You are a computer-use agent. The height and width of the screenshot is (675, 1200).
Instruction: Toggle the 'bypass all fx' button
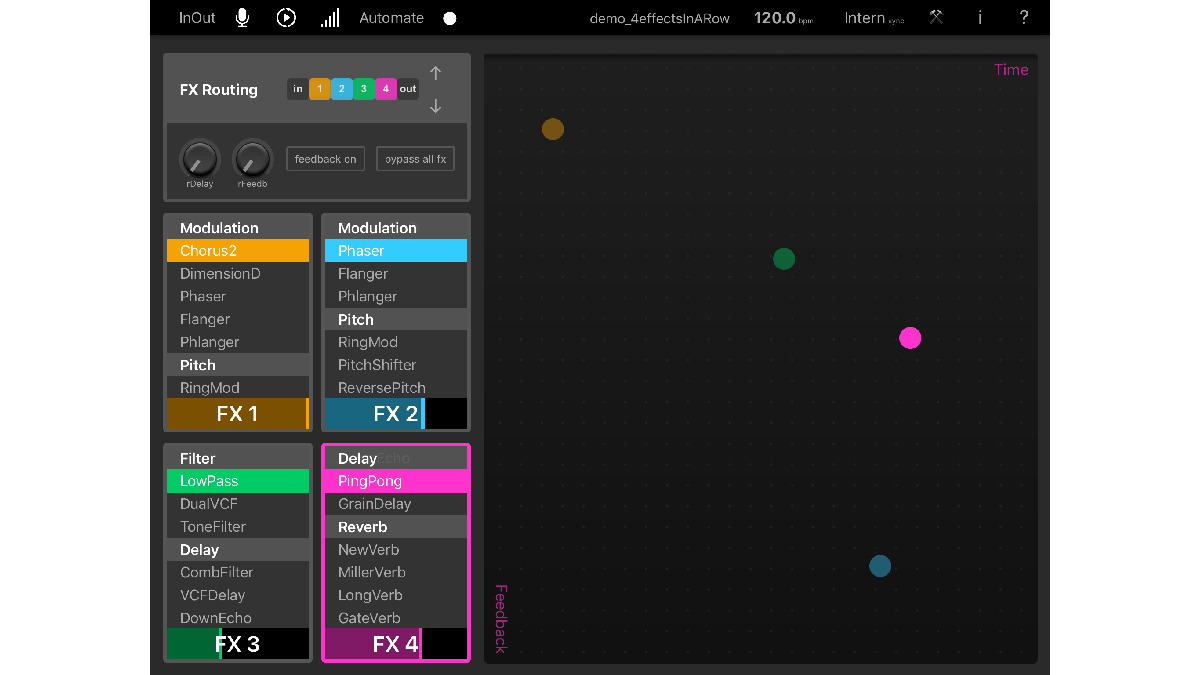tap(415, 159)
